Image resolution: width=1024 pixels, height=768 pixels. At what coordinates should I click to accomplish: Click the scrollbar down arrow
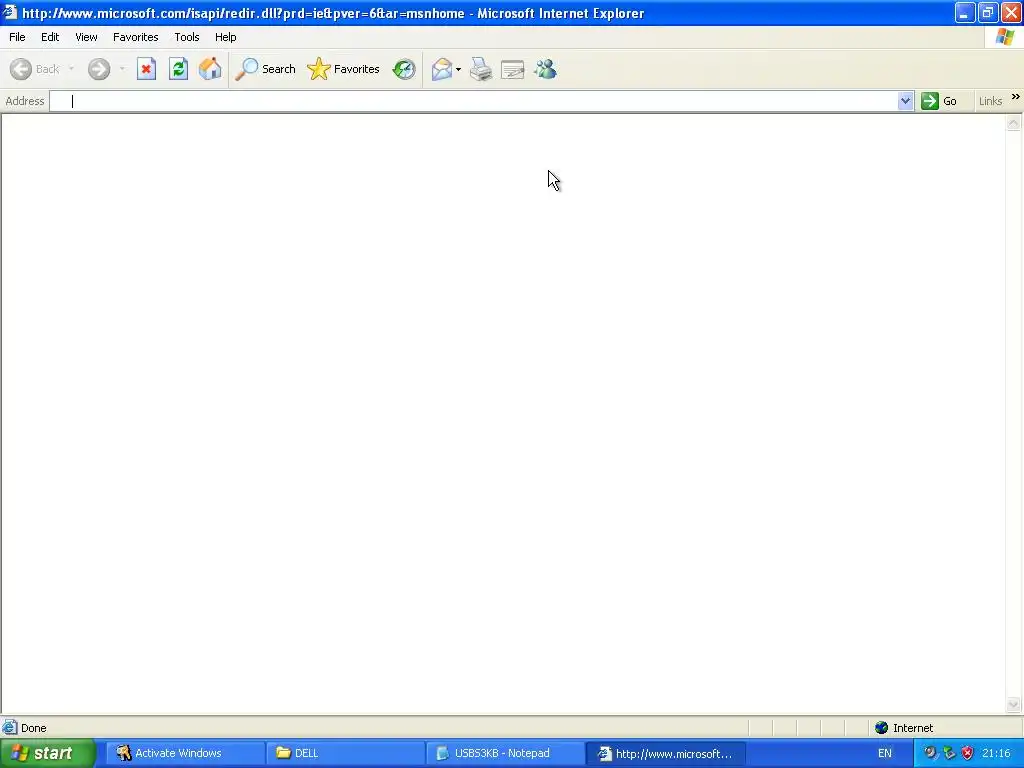(x=1014, y=704)
